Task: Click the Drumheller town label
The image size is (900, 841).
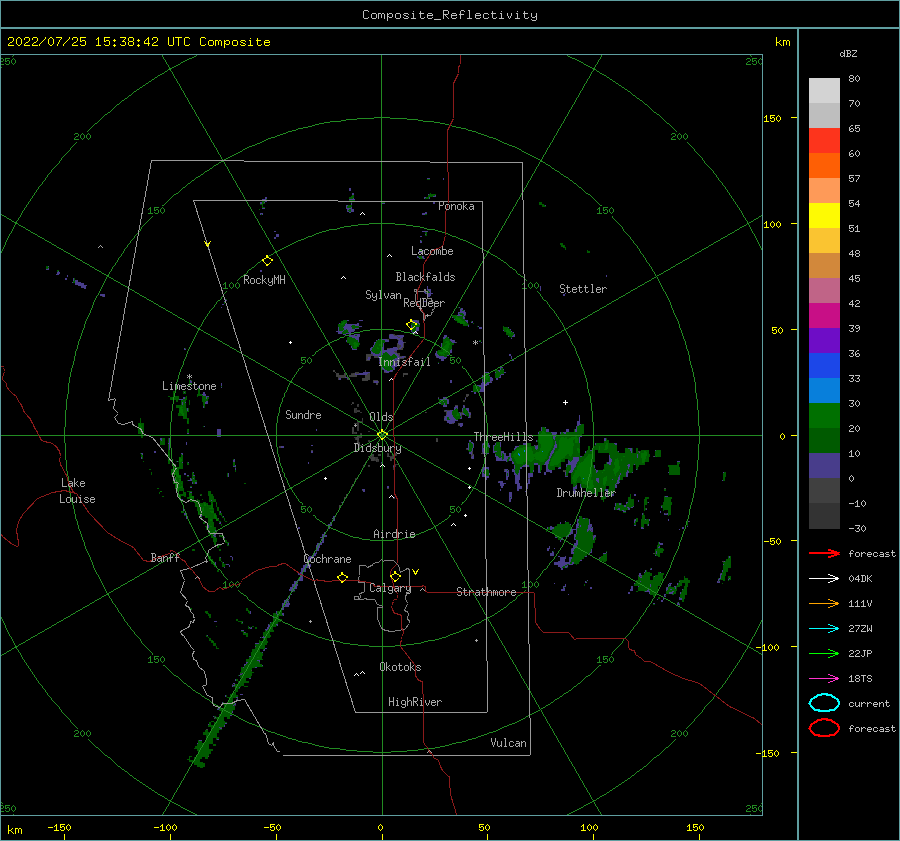Action: pyautogui.click(x=586, y=493)
